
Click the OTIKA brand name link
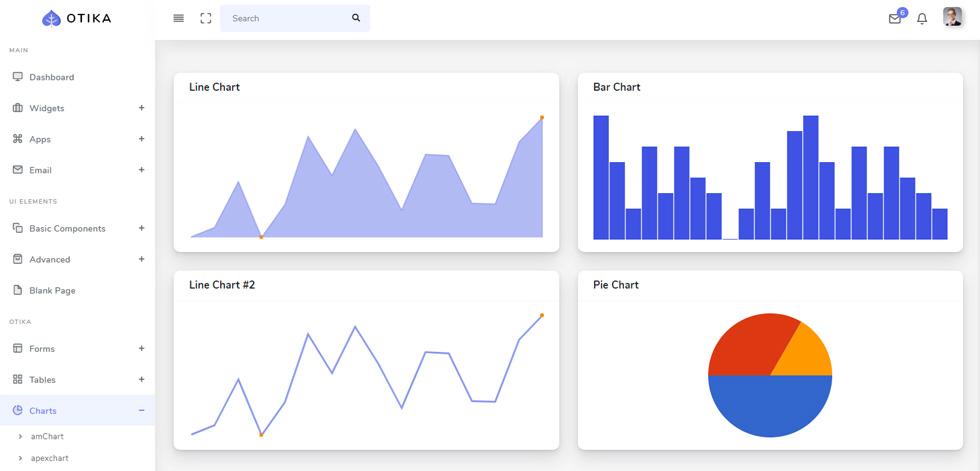88,19
